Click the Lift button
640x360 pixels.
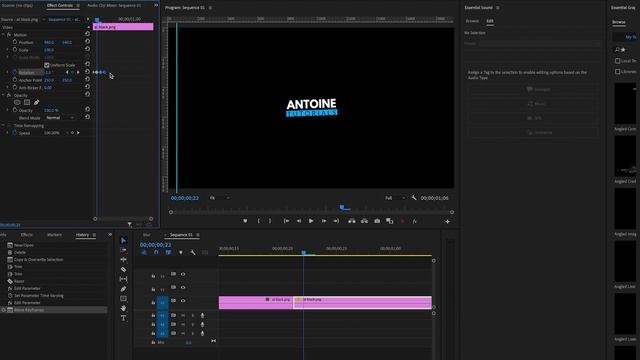click(352, 221)
